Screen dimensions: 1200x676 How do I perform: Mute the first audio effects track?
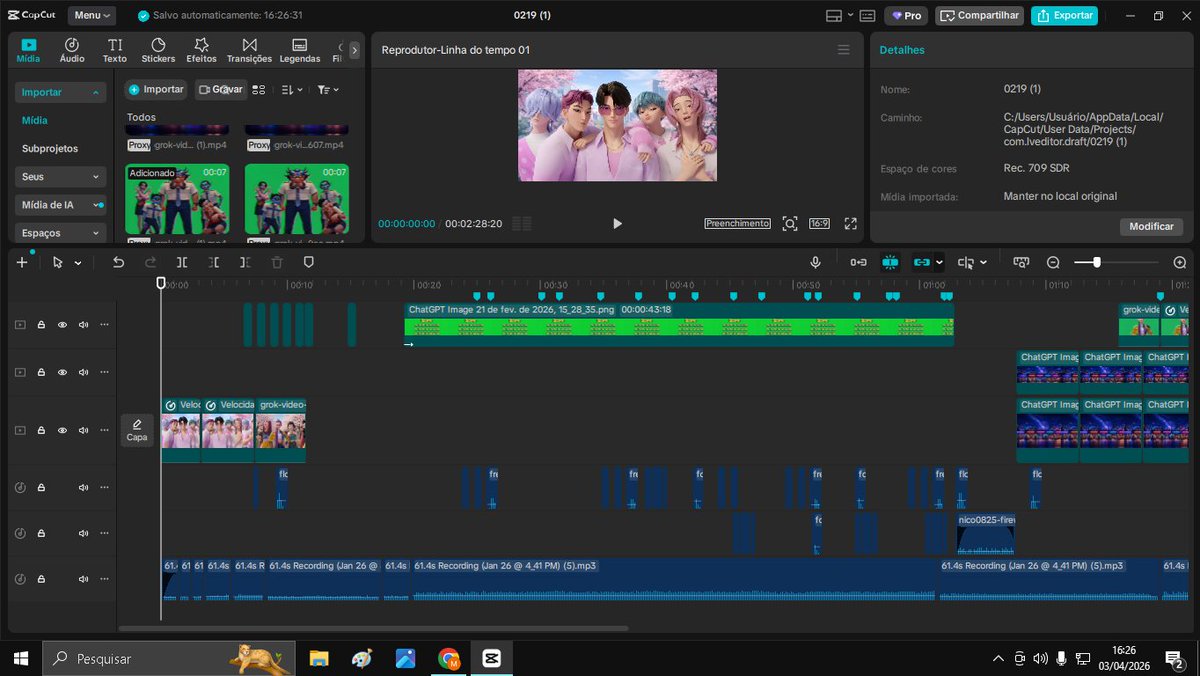tap(83, 488)
